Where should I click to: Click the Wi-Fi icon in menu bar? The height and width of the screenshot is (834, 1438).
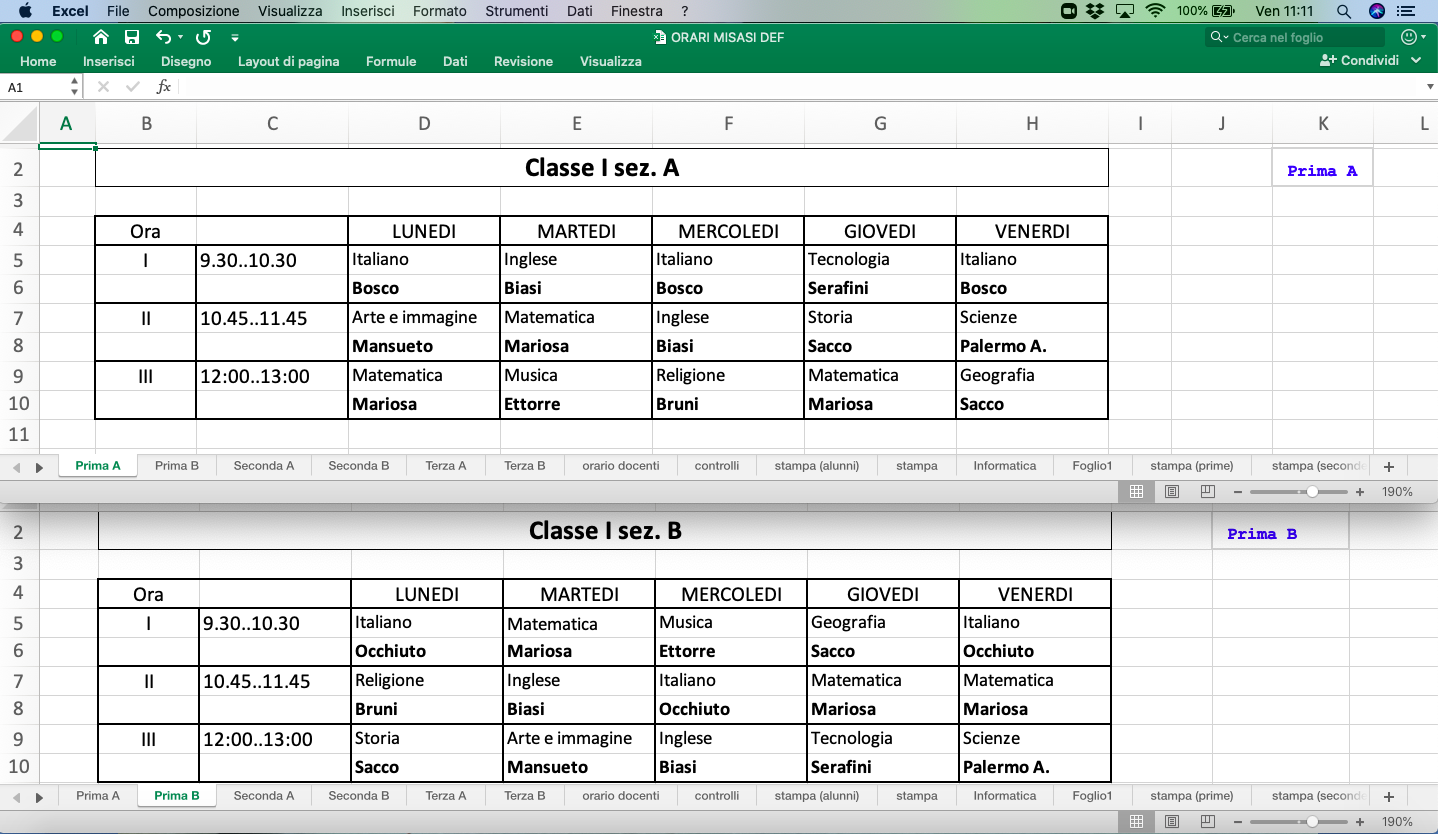pyautogui.click(x=1156, y=11)
